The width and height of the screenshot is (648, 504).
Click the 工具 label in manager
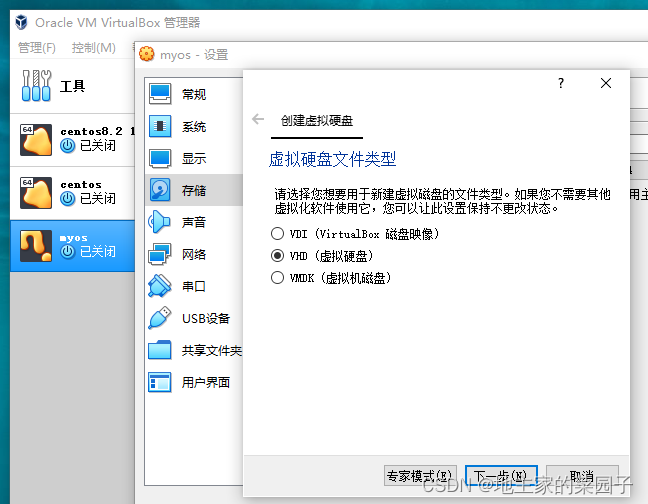[x=72, y=86]
